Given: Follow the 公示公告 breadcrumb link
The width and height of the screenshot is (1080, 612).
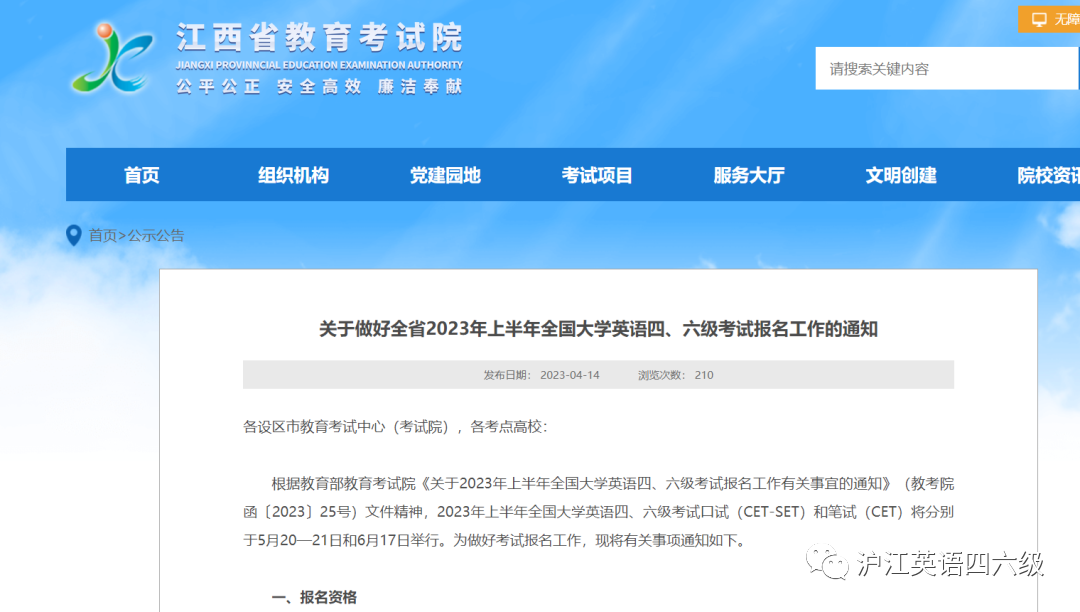Looking at the screenshot, I should (x=156, y=235).
